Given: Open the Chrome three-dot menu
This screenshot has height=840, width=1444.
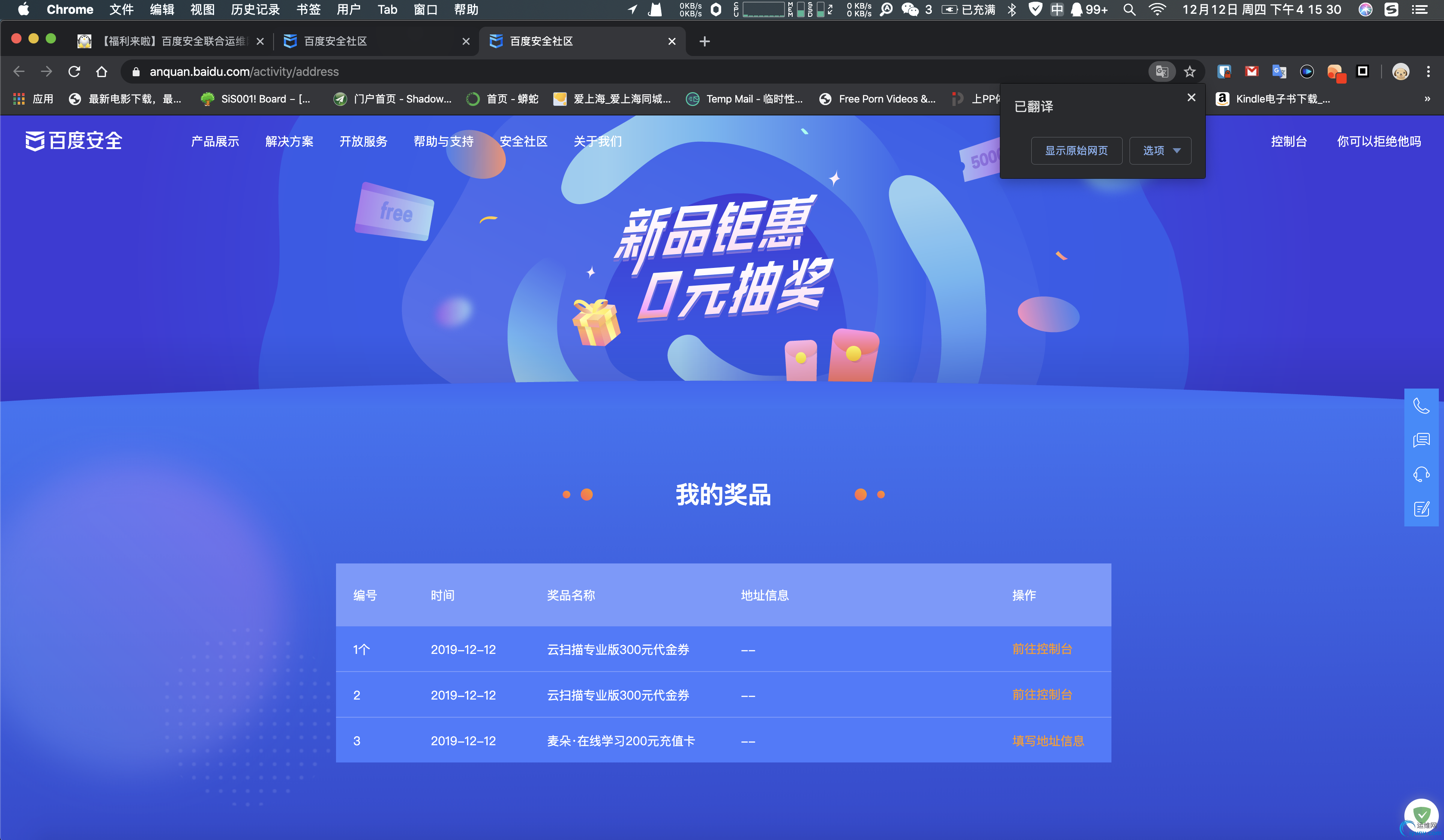Looking at the screenshot, I should coord(1428,72).
